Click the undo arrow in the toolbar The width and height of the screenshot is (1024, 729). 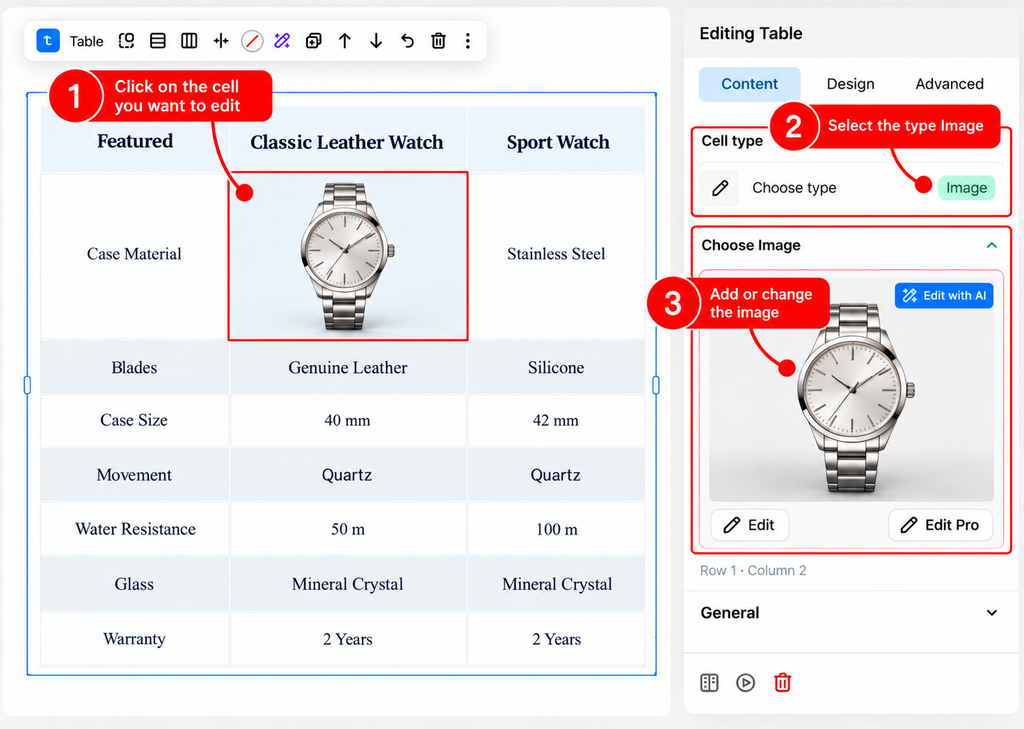click(408, 41)
